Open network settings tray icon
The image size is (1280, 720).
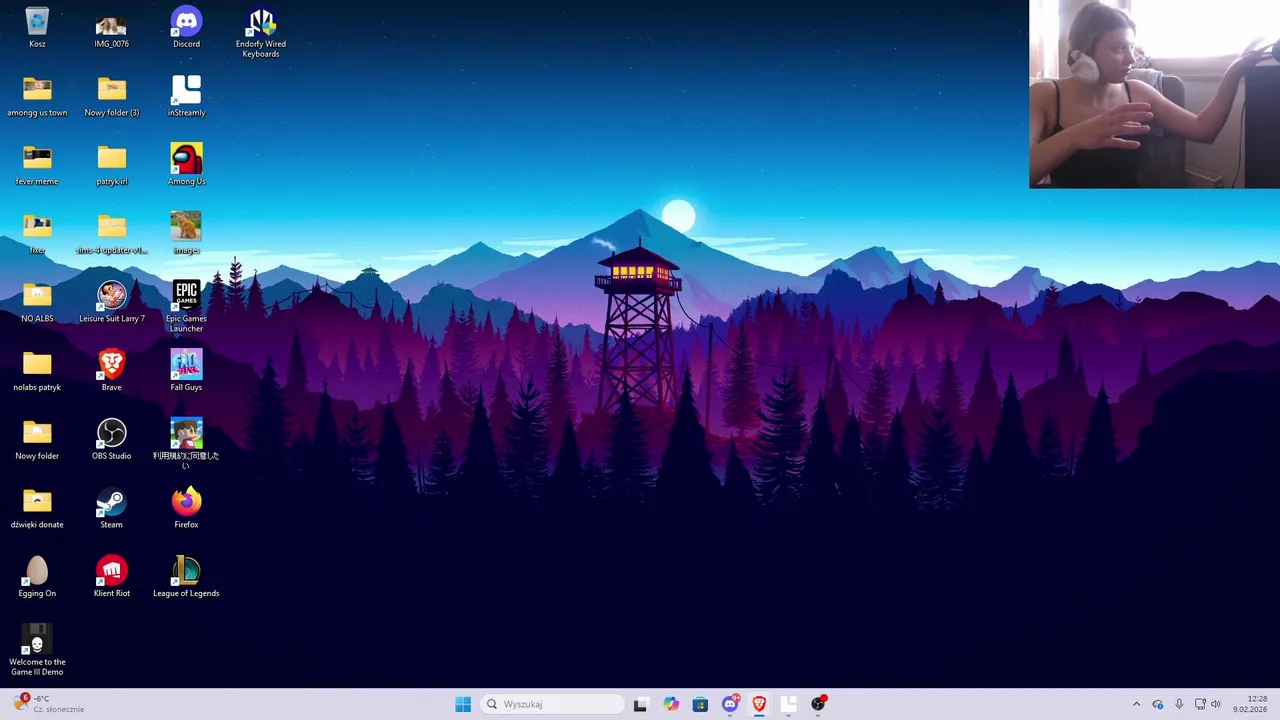click(1200, 704)
